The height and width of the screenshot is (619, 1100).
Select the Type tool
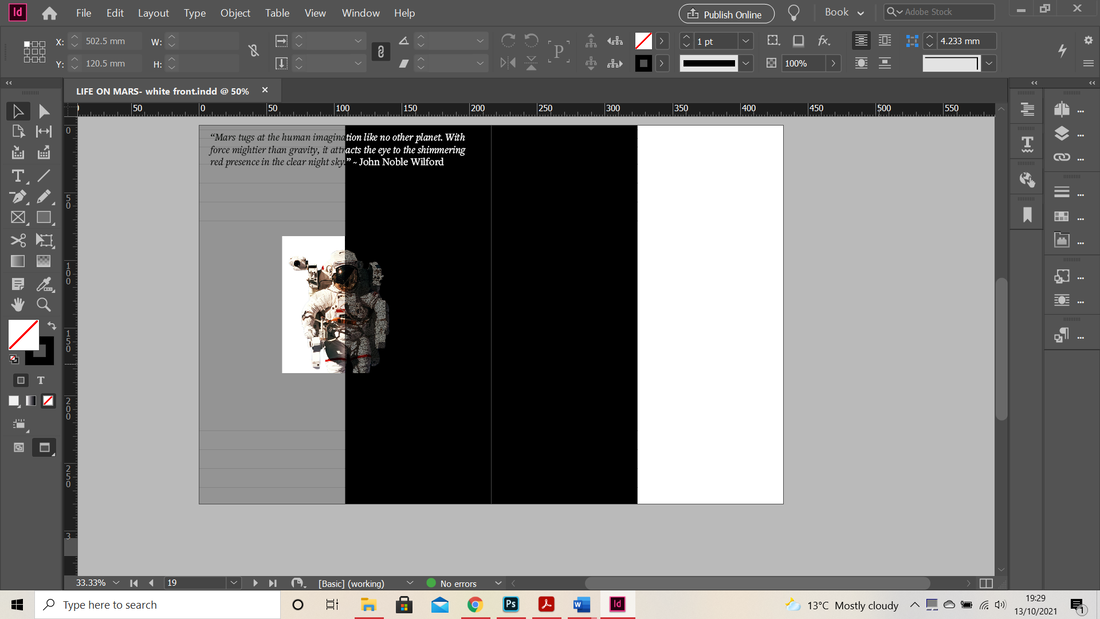coord(18,175)
